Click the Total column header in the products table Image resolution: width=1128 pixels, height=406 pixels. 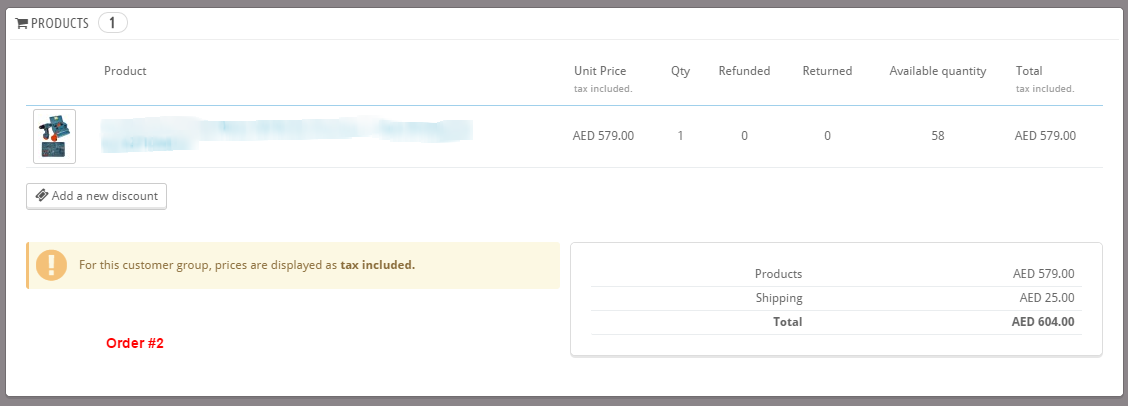[x=1029, y=71]
